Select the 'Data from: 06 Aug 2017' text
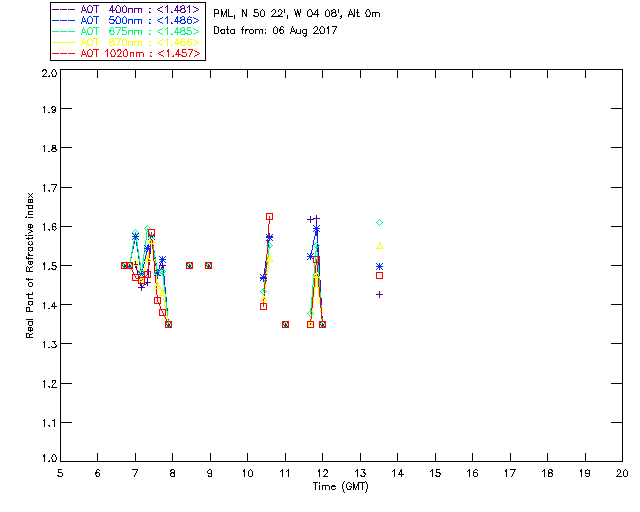The width and height of the screenshot is (640, 512). [275, 31]
